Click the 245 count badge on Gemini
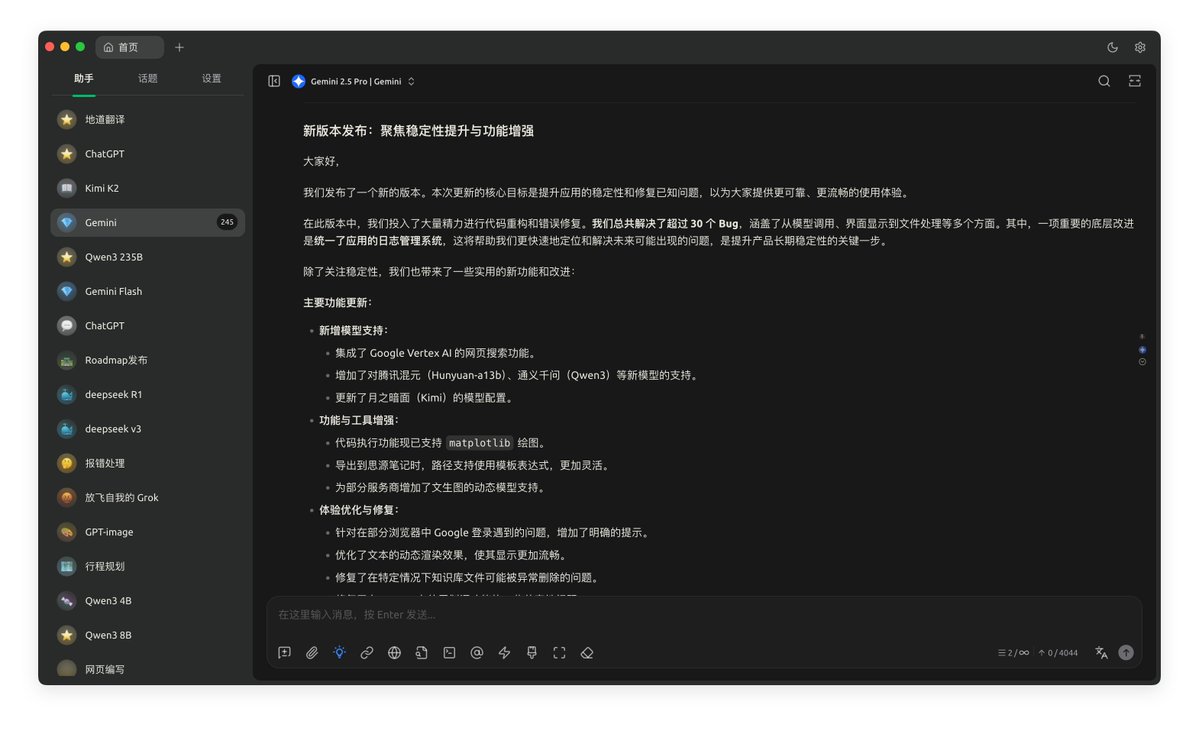The height and width of the screenshot is (731, 1199). (x=227, y=223)
